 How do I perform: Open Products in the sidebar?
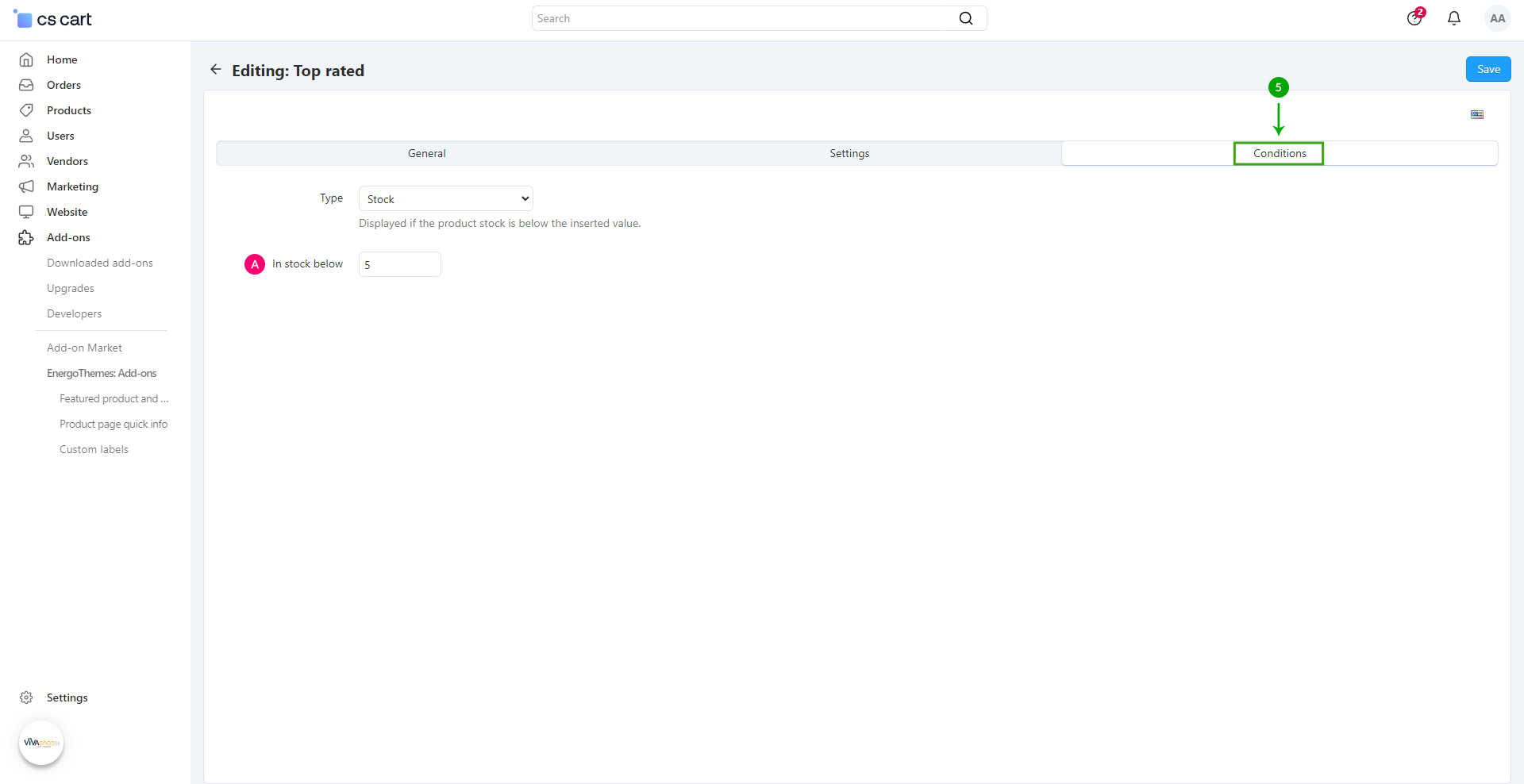69,110
